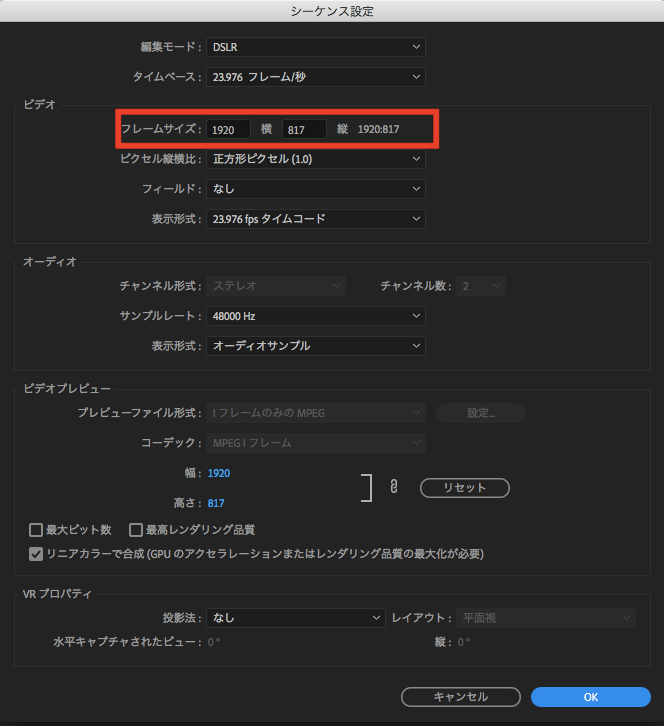Open the チャンネル数 dropdown showing 2

coord(481,286)
